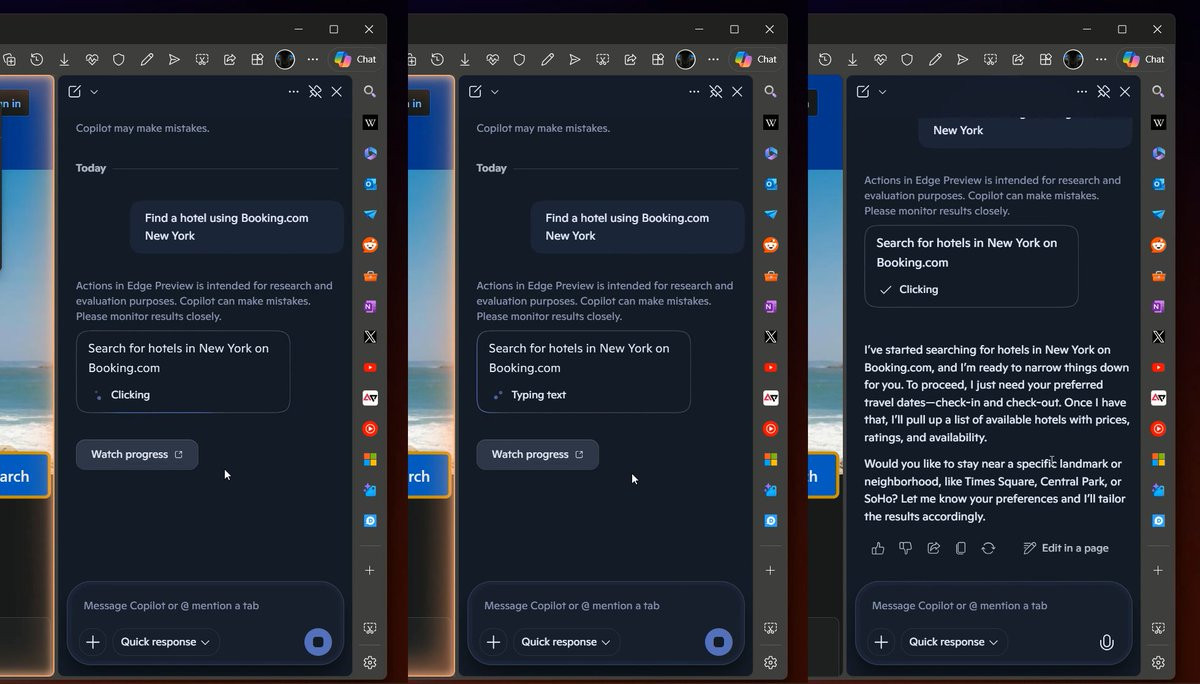This screenshot has height=684, width=1200.
Task: Stop the Copilot action in the middle window
Action: tap(718, 642)
